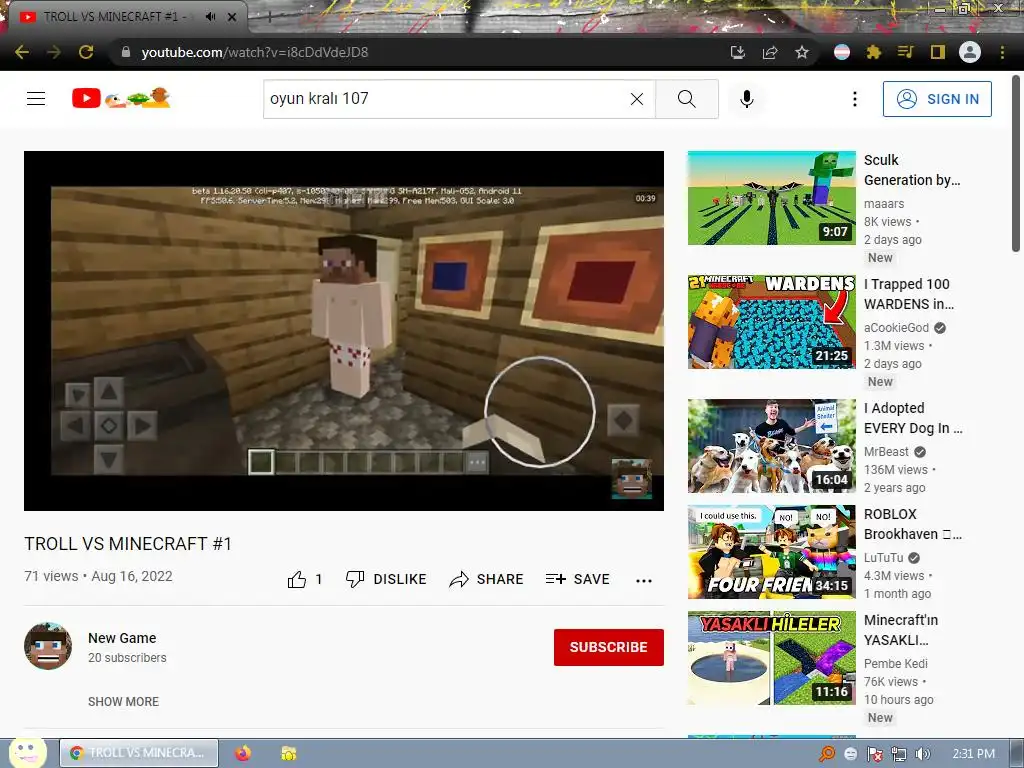Launch Firefox from the taskbar
Viewport: 1024px width, 768px height.
pyautogui.click(x=243, y=753)
